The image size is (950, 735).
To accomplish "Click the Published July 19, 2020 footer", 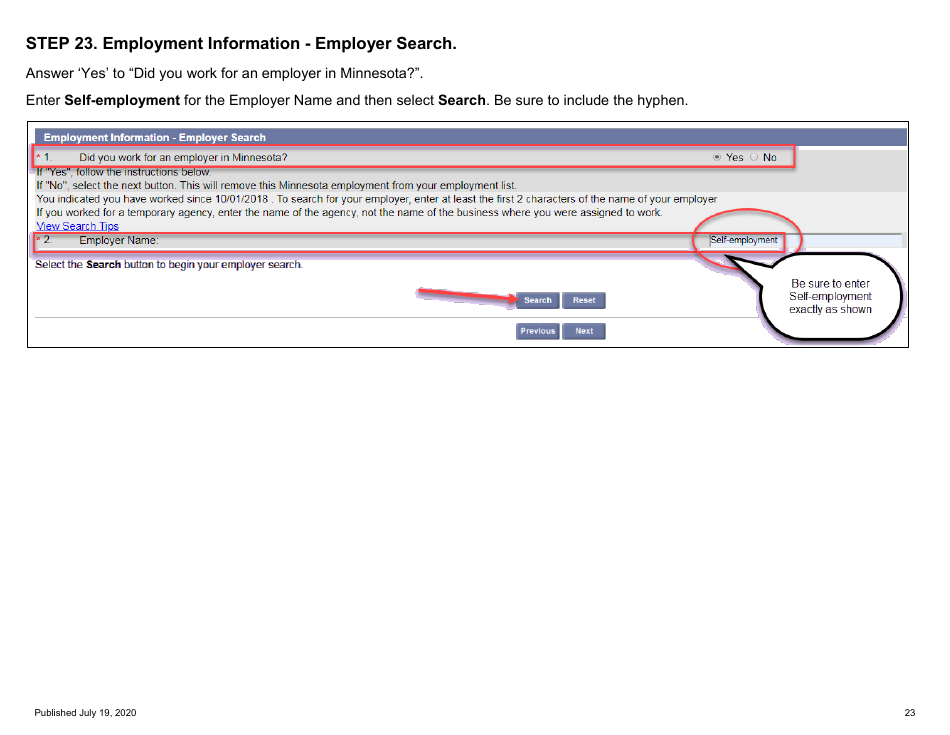I will point(84,712).
